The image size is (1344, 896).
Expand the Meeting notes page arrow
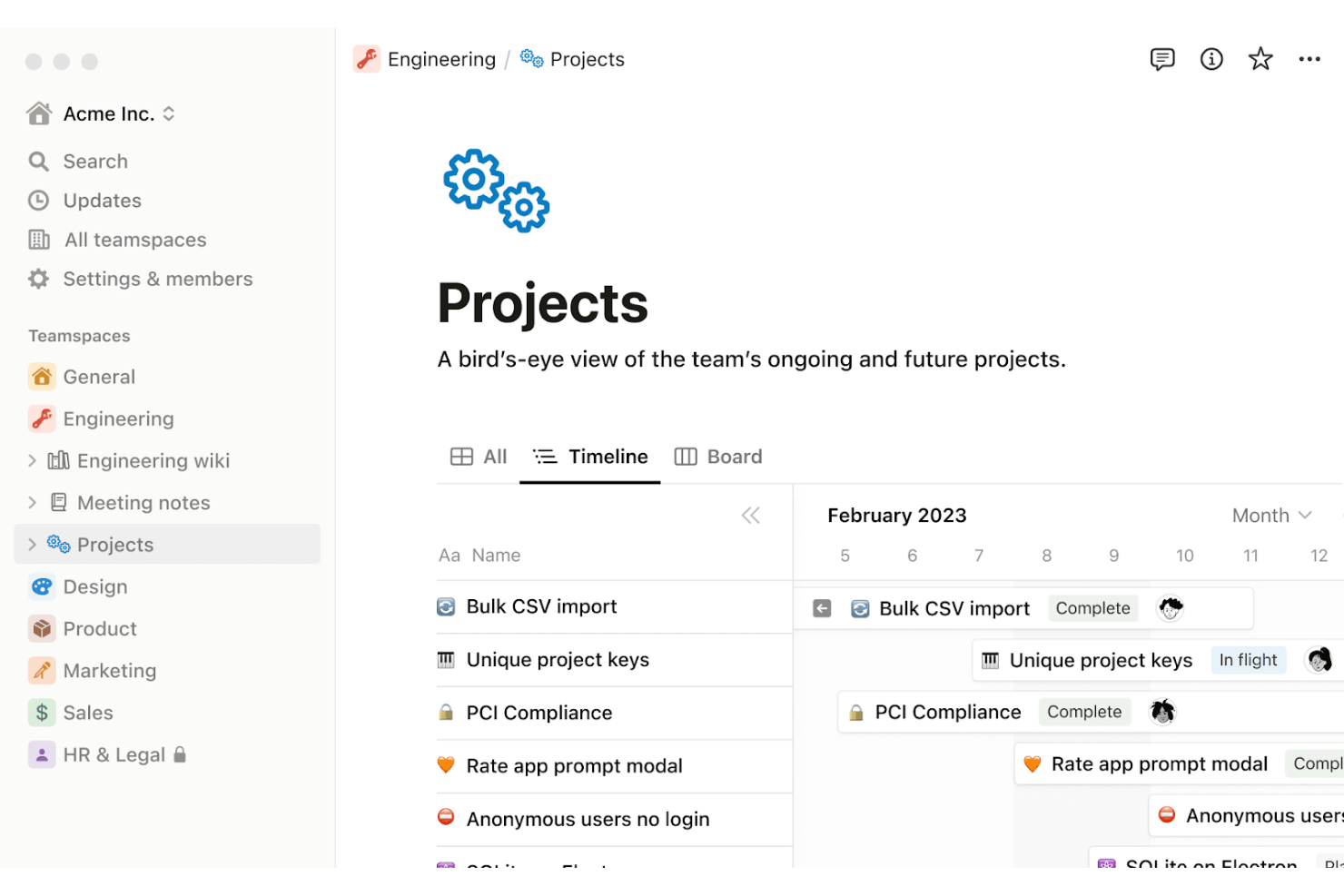33,503
